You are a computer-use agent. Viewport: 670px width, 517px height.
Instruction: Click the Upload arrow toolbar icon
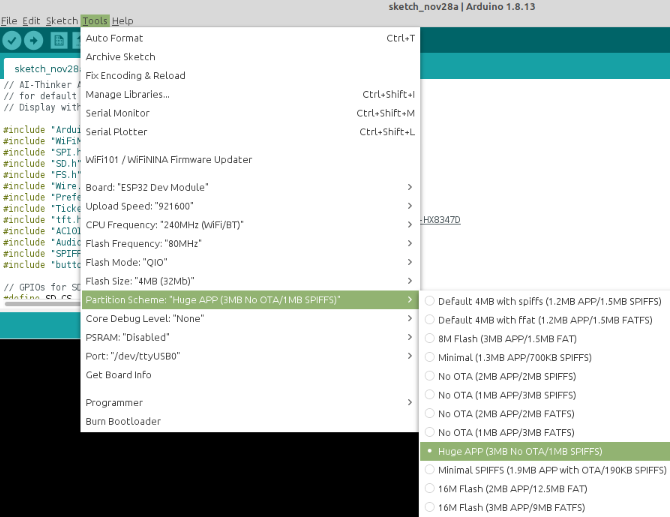pos(34,40)
